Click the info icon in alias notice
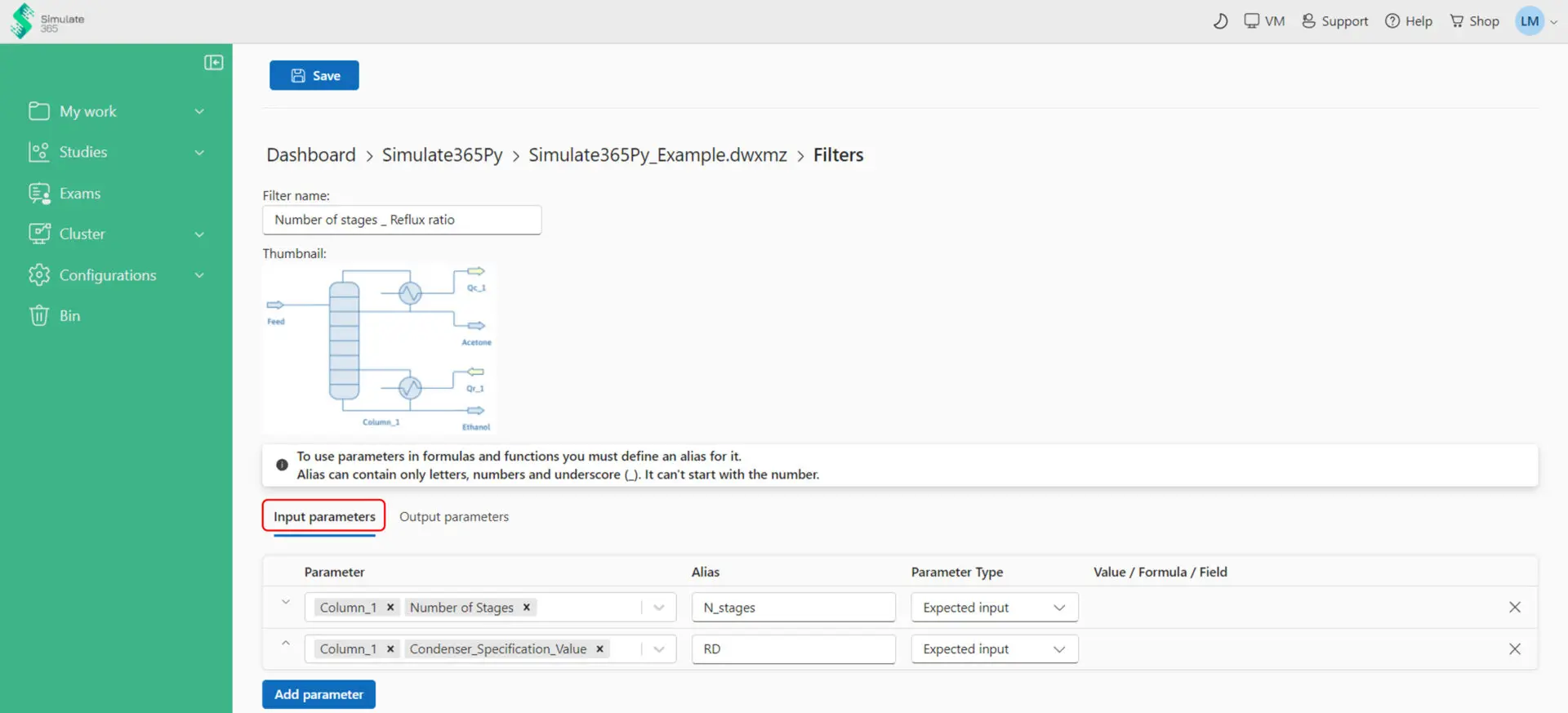The height and width of the screenshot is (713, 1568). 282,465
